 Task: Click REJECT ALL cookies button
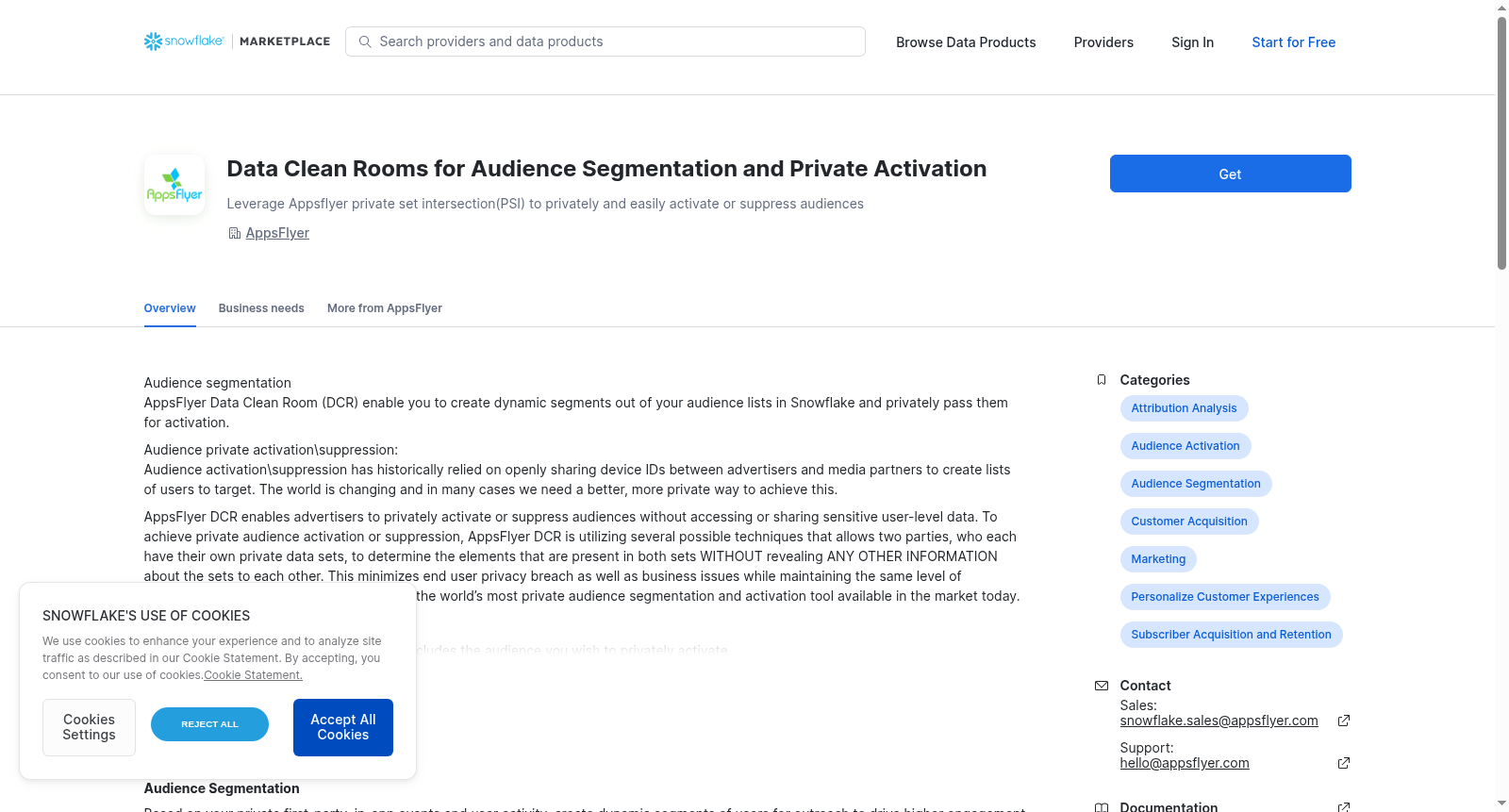[209, 724]
